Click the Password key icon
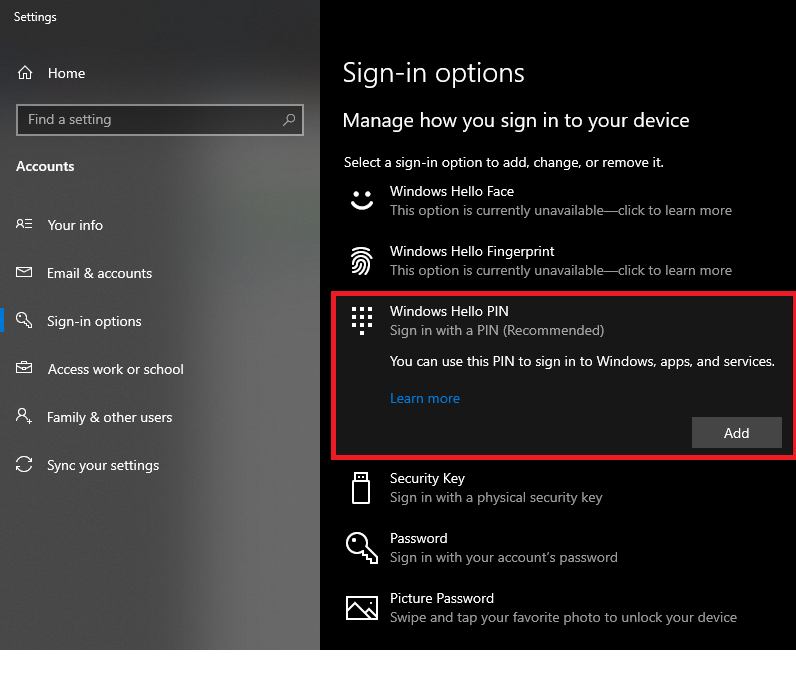796x675 pixels. [362, 548]
